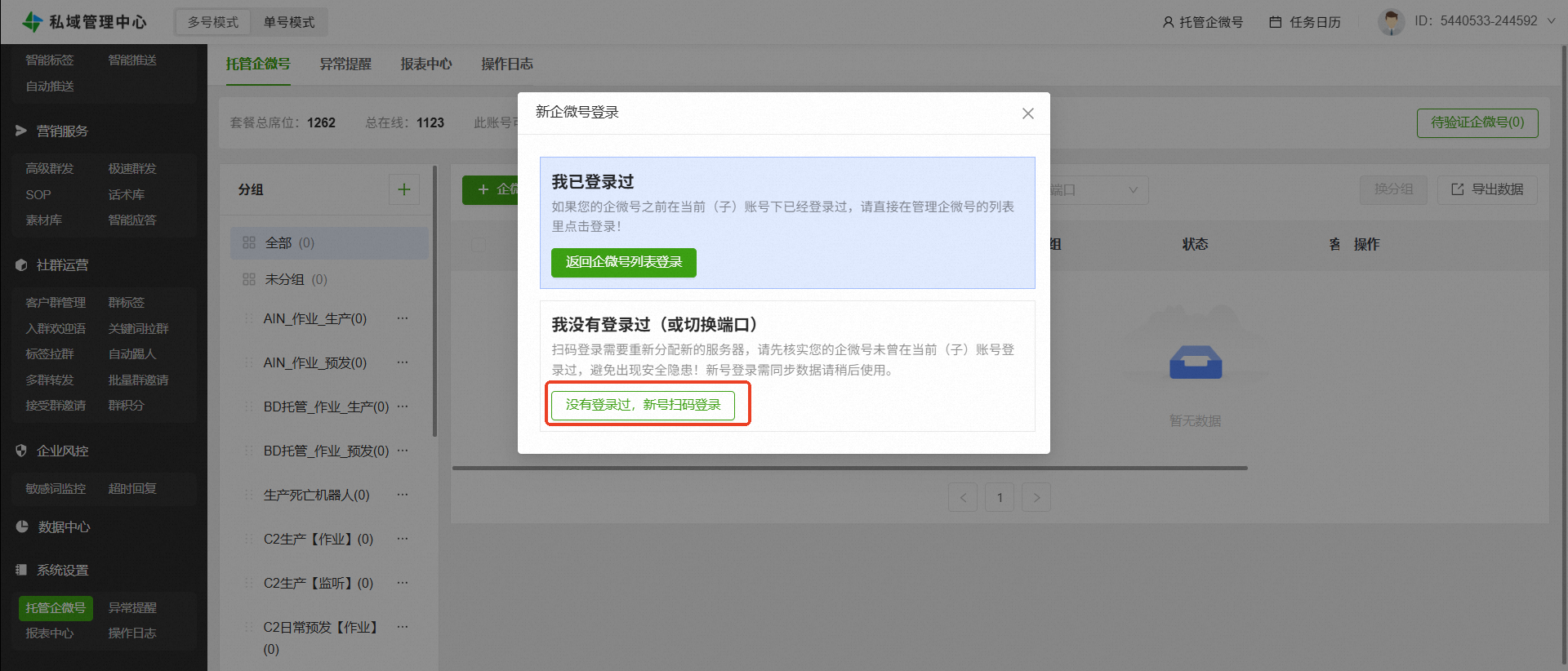This screenshot has width=1568, height=671.
Task: Open 超时回复 in sidebar
Action: click(132, 489)
